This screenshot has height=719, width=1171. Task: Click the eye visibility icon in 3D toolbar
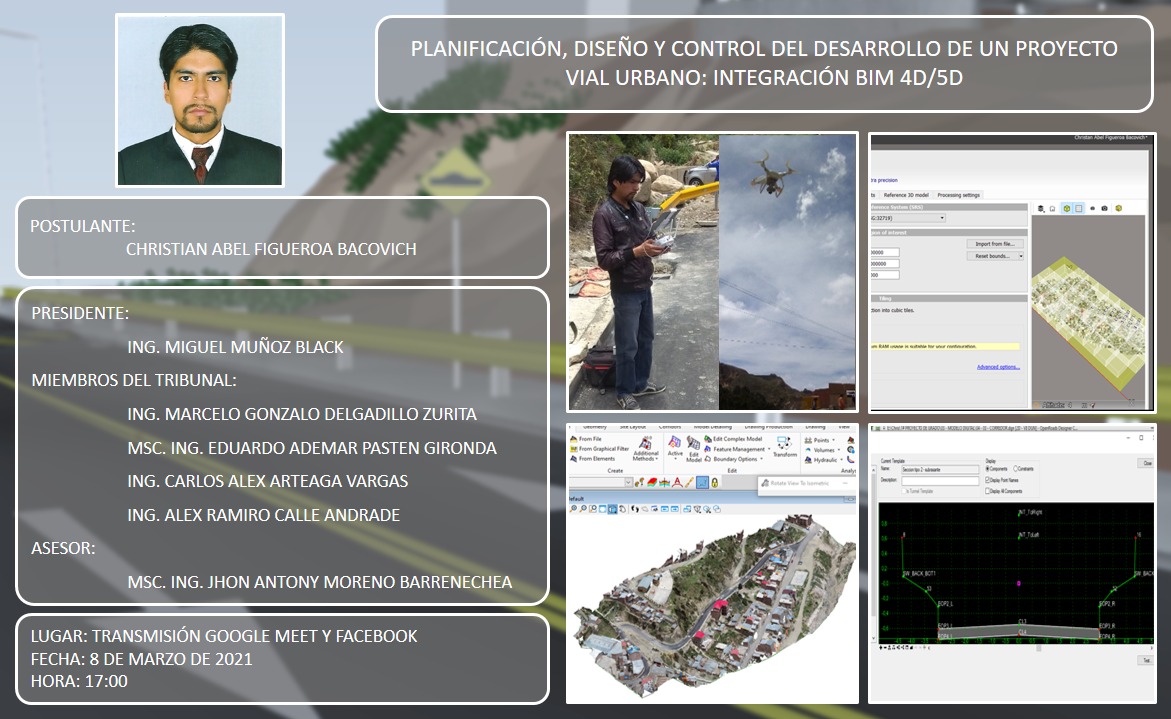pyautogui.click(x=1093, y=208)
